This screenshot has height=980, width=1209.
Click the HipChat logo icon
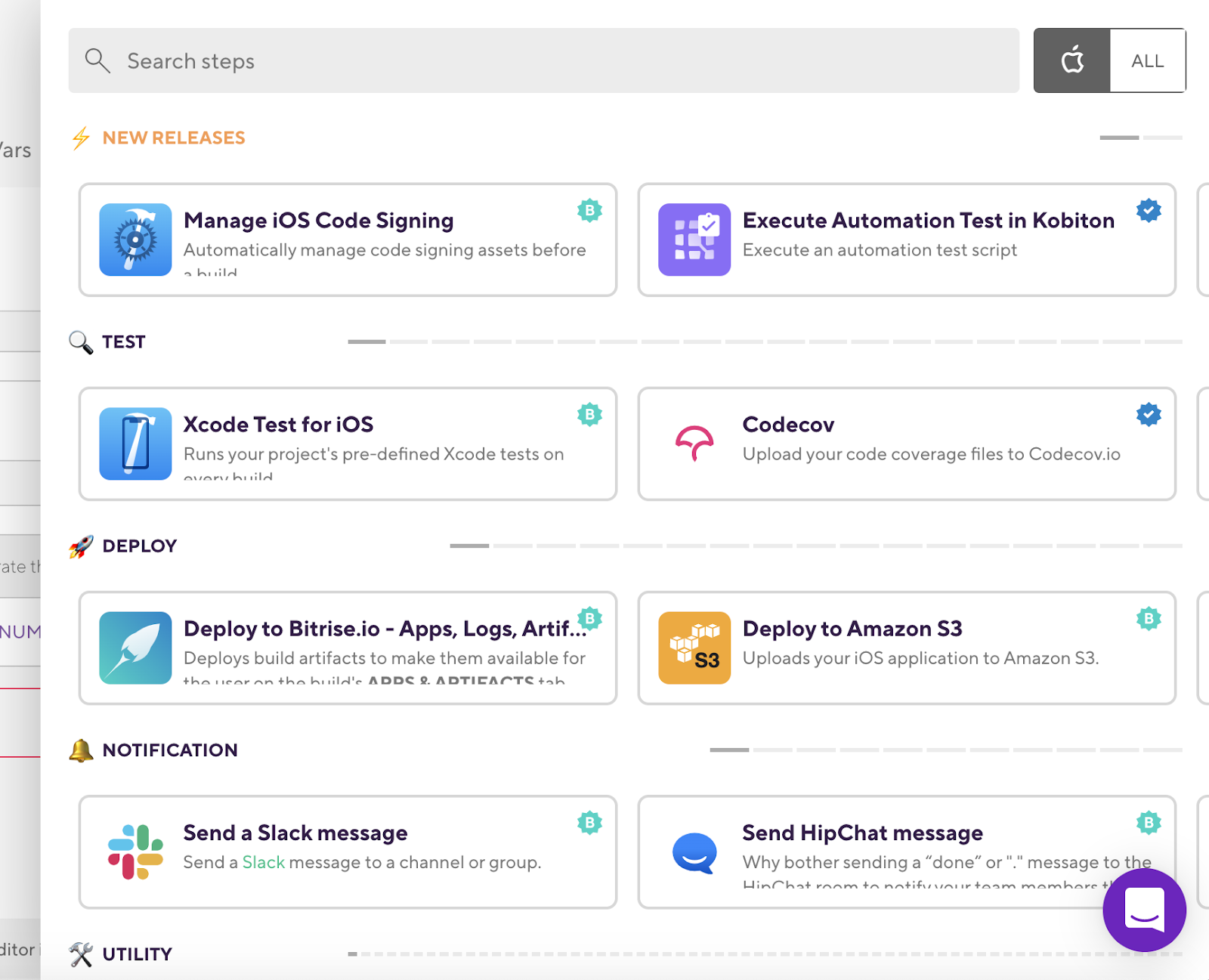point(694,853)
